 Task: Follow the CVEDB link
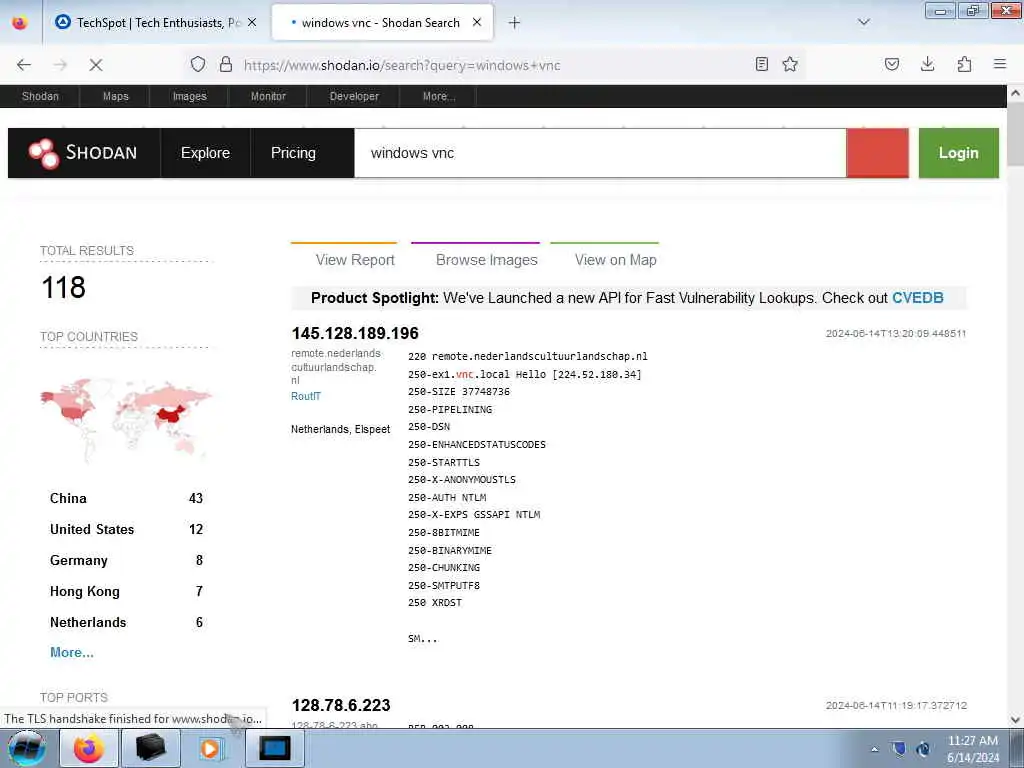pyautogui.click(x=918, y=298)
